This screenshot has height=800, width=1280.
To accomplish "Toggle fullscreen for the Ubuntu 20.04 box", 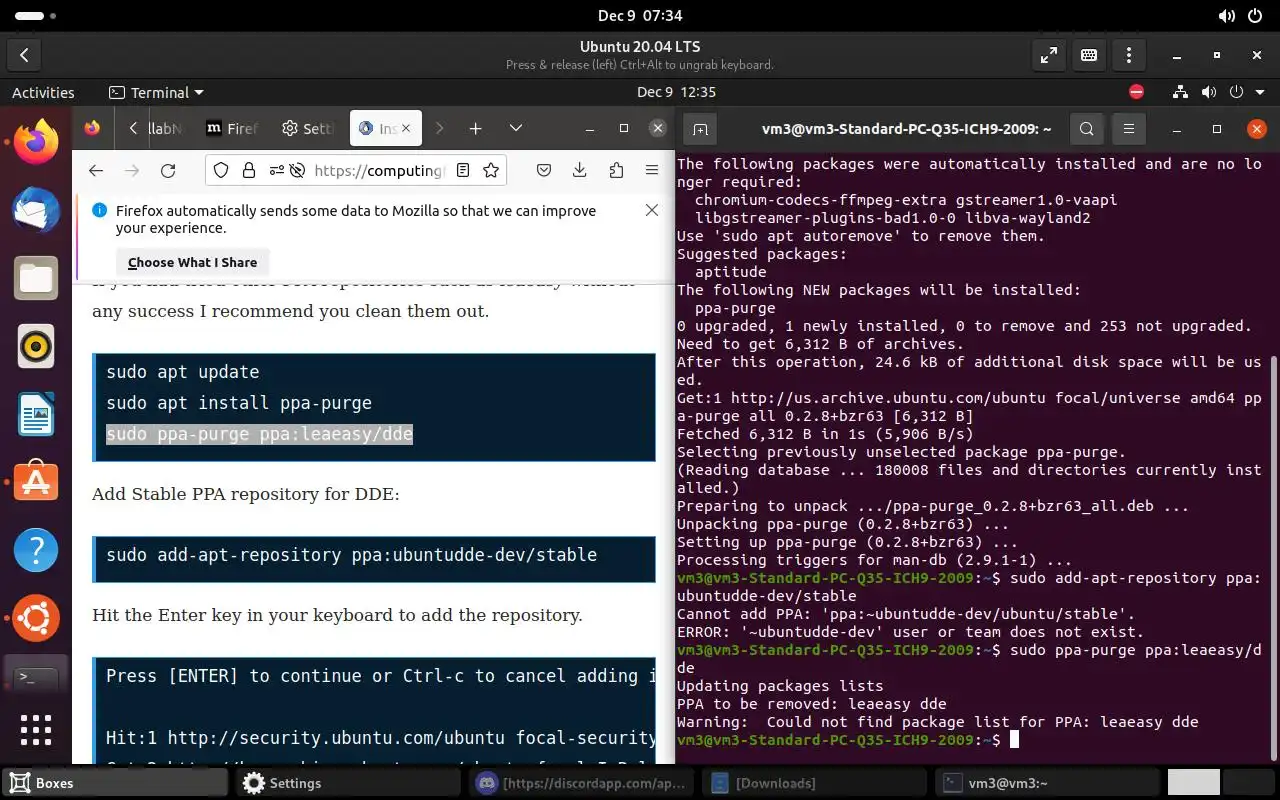I will [x=1049, y=56].
